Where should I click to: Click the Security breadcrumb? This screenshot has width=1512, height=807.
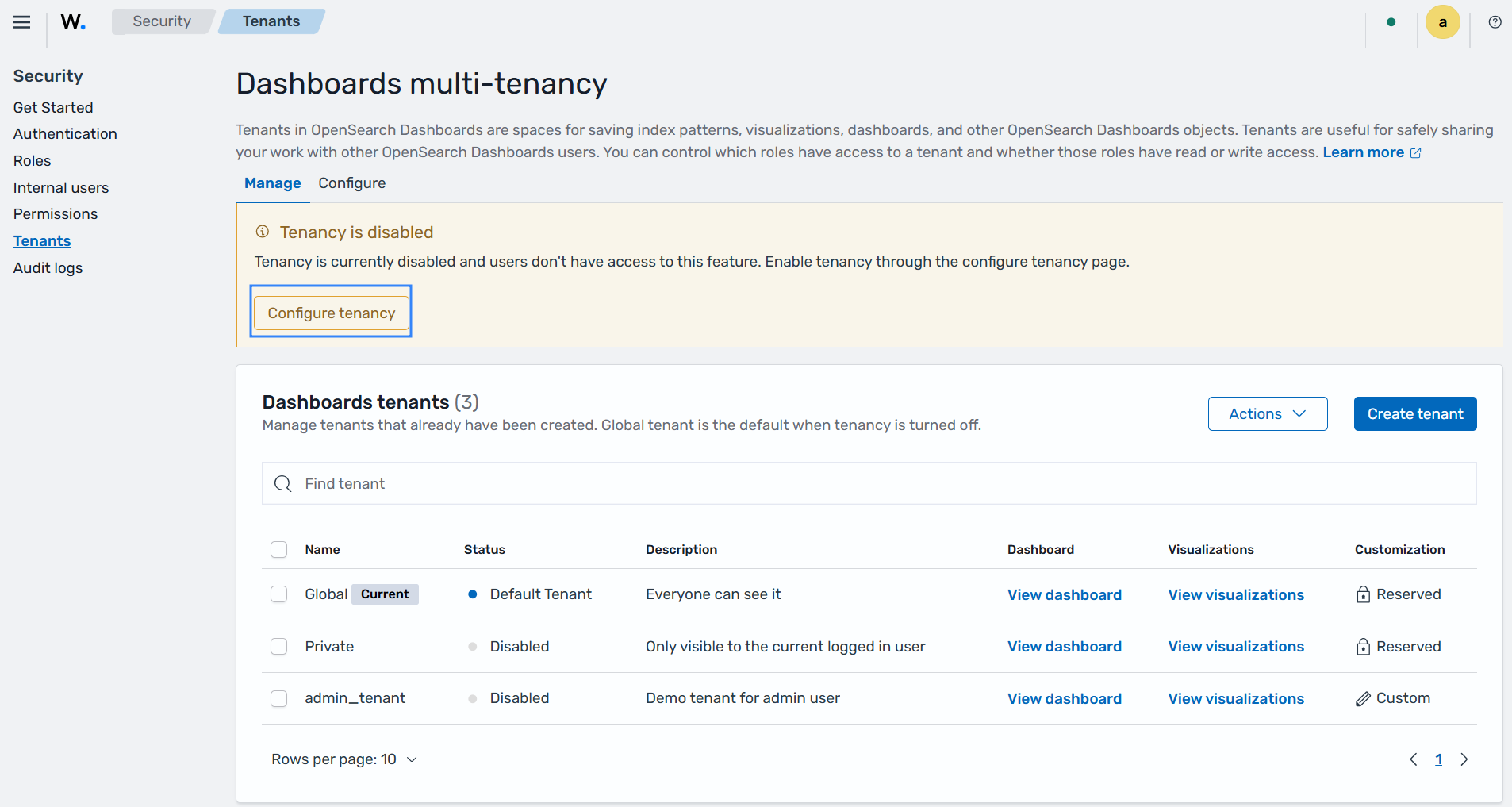coord(162,21)
